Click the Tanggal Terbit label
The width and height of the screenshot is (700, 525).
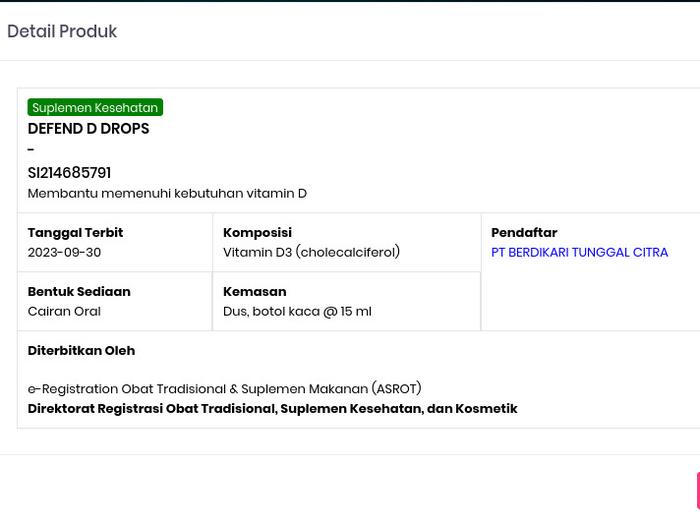(75, 232)
